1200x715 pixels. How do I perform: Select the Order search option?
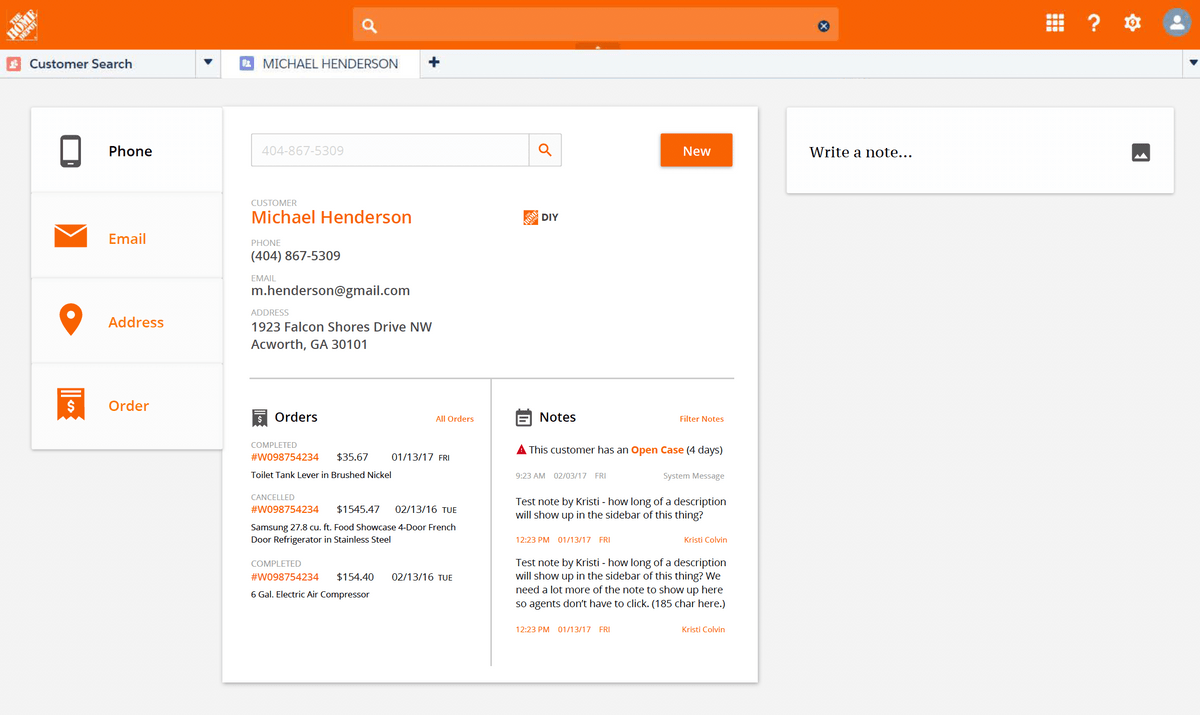(127, 406)
